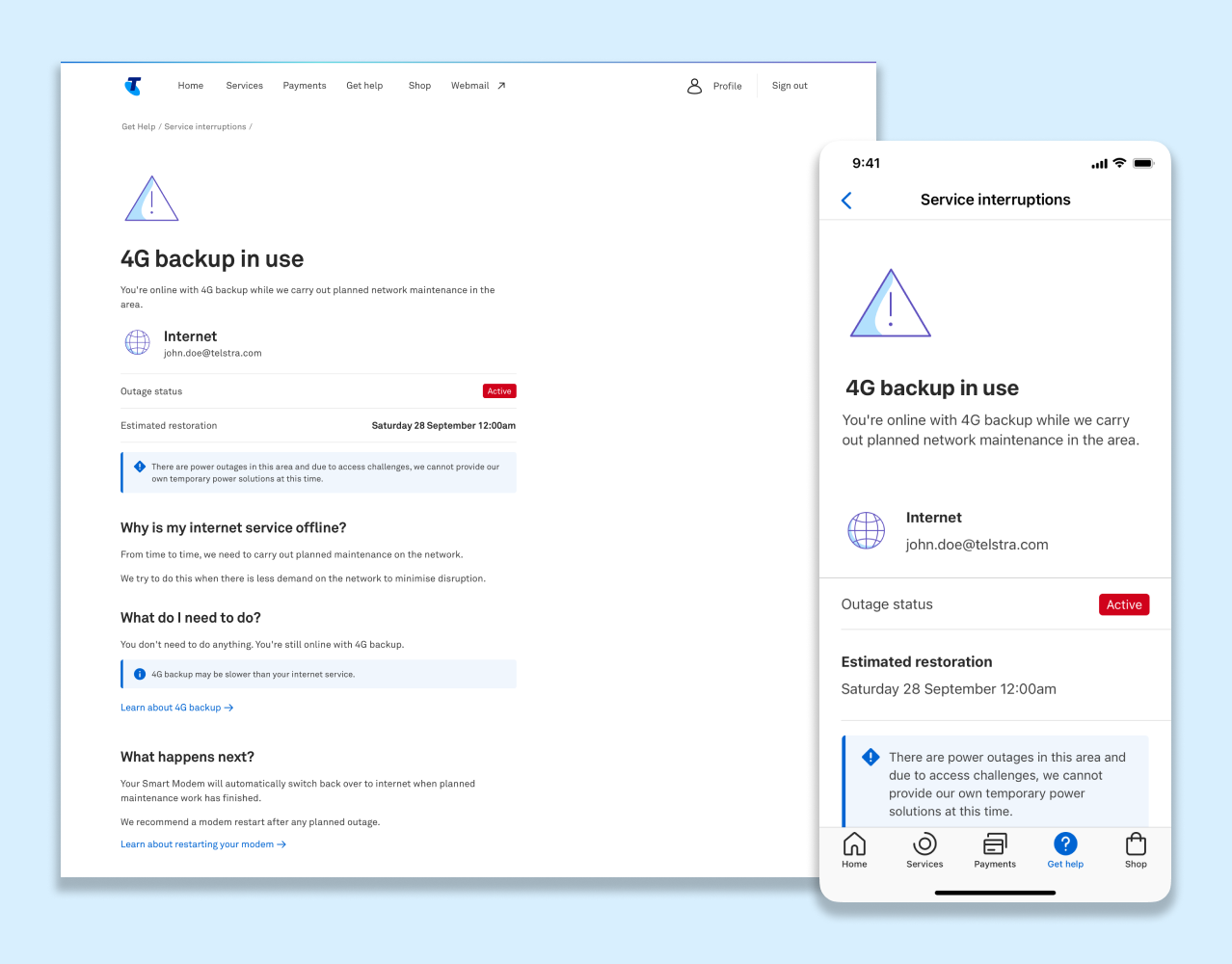Tap the Home icon in mobile tab bar
This screenshot has width=1232, height=964.
coord(854,844)
